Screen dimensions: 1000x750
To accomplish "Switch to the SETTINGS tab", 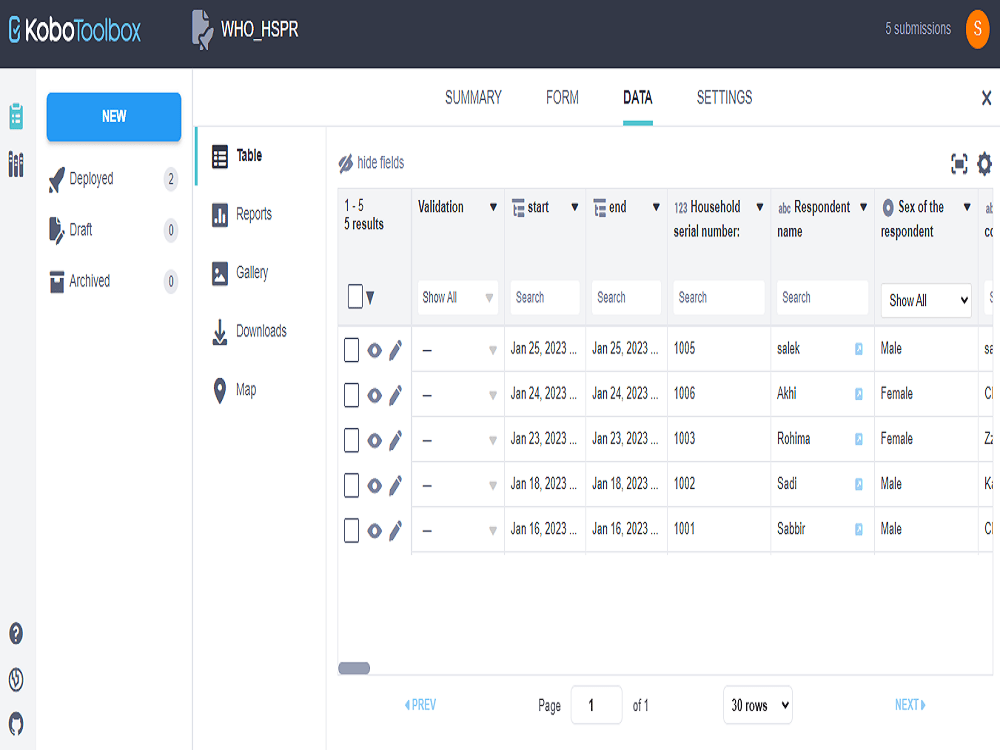I will (x=723, y=98).
